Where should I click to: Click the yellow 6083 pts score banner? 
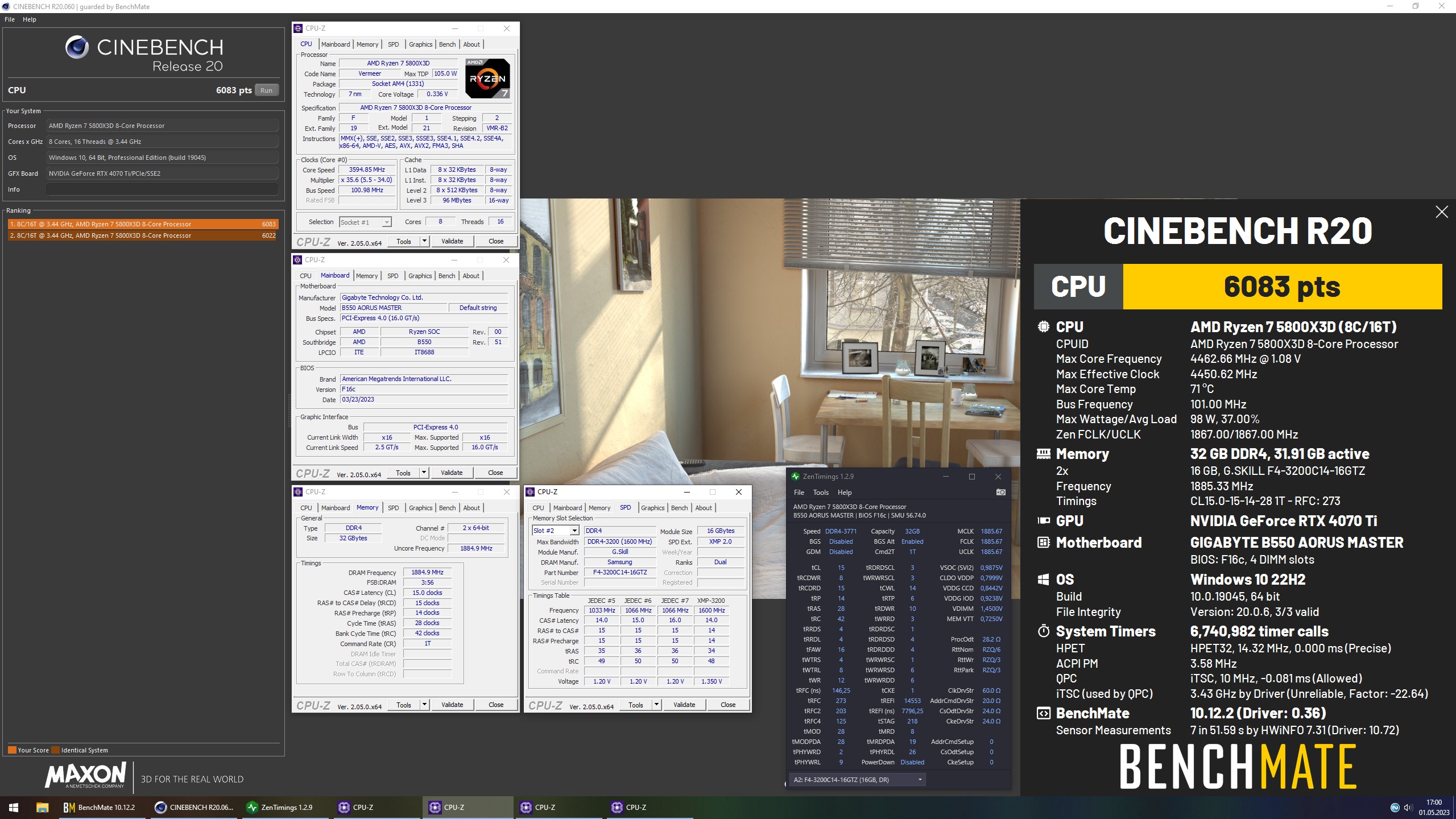[1282, 287]
